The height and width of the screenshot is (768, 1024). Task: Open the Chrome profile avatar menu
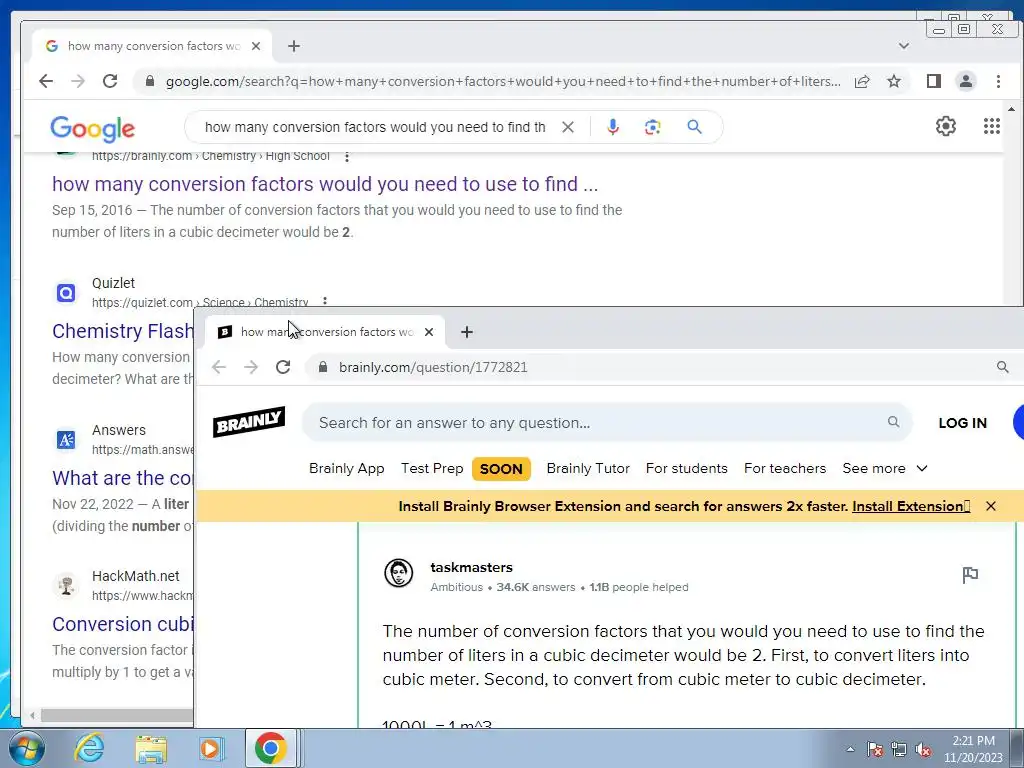(x=966, y=81)
